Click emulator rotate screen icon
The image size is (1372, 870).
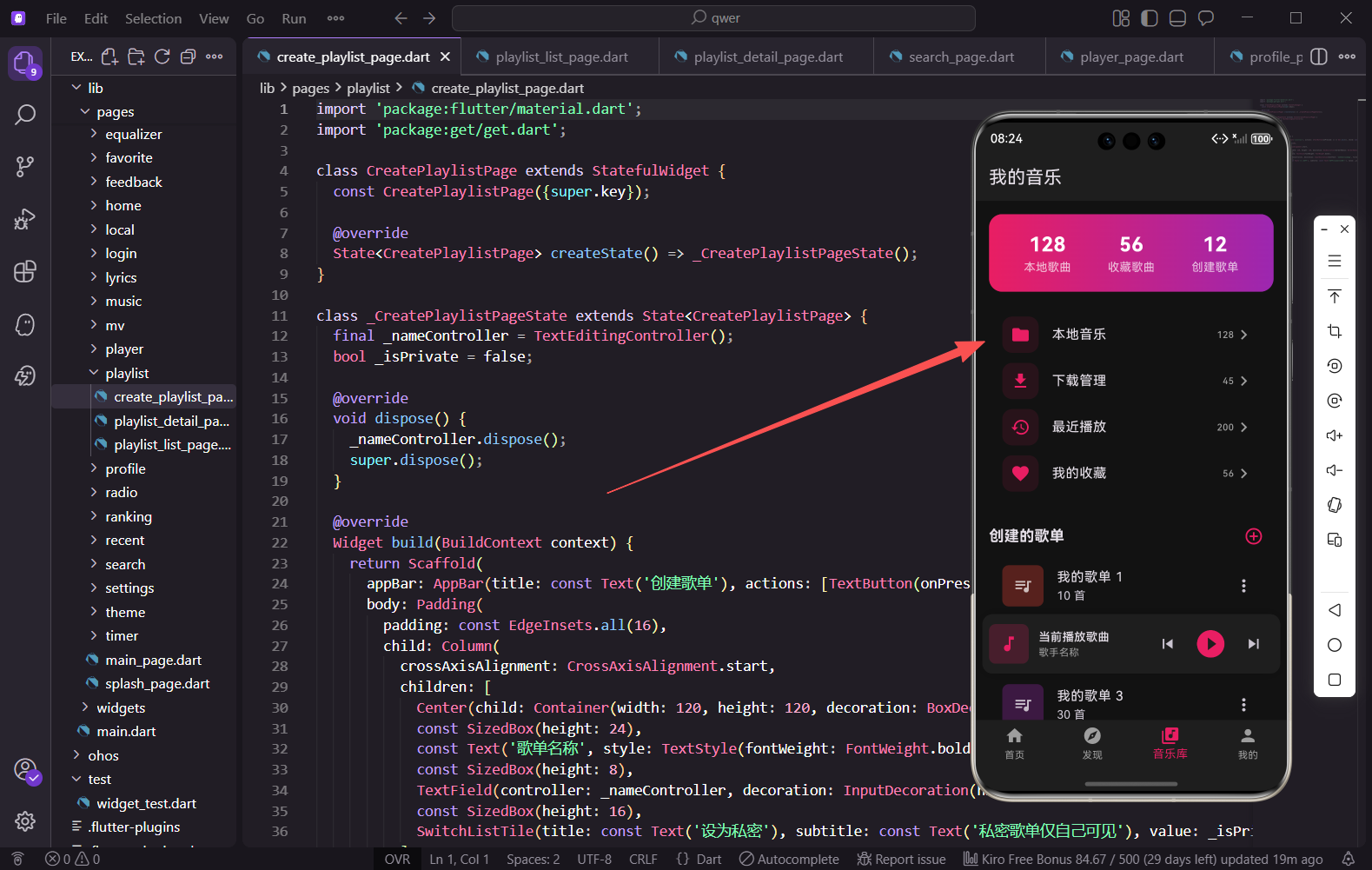point(1335,505)
